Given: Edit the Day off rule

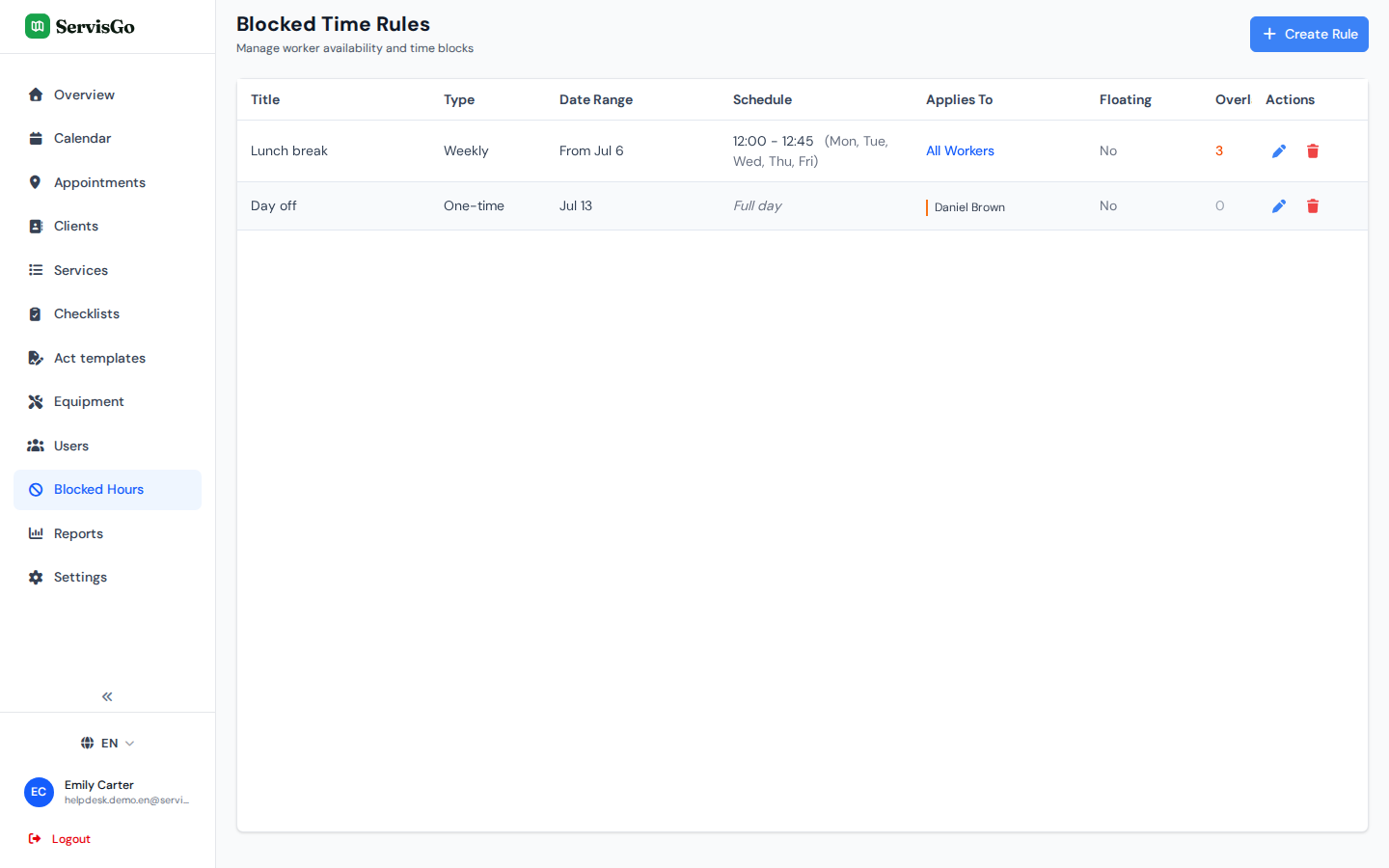Looking at the screenshot, I should pyautogui.click(x=1279, y=205).
